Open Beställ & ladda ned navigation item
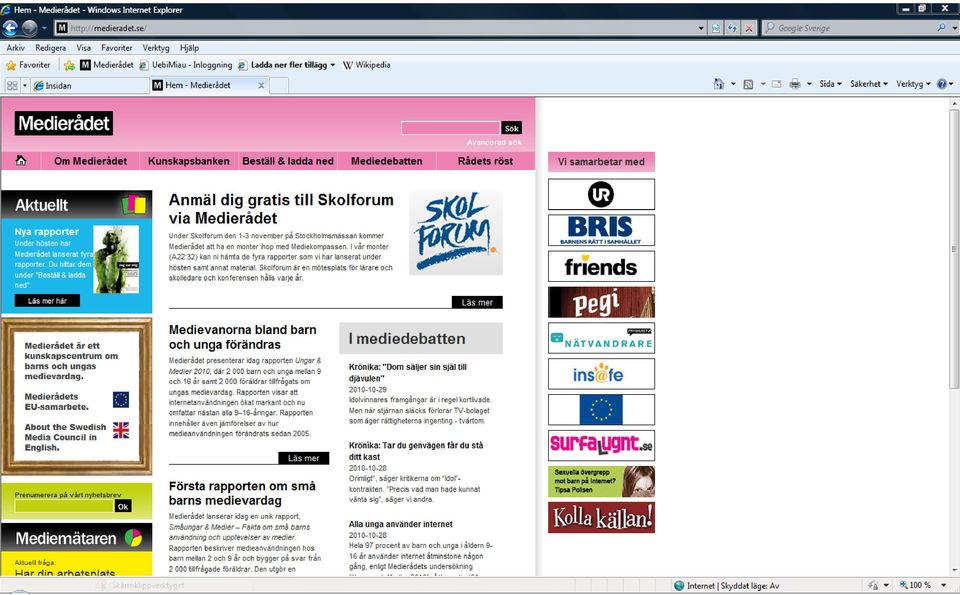Image resolution: width=960 pixels, height=595 pixels. coord(288,161)
